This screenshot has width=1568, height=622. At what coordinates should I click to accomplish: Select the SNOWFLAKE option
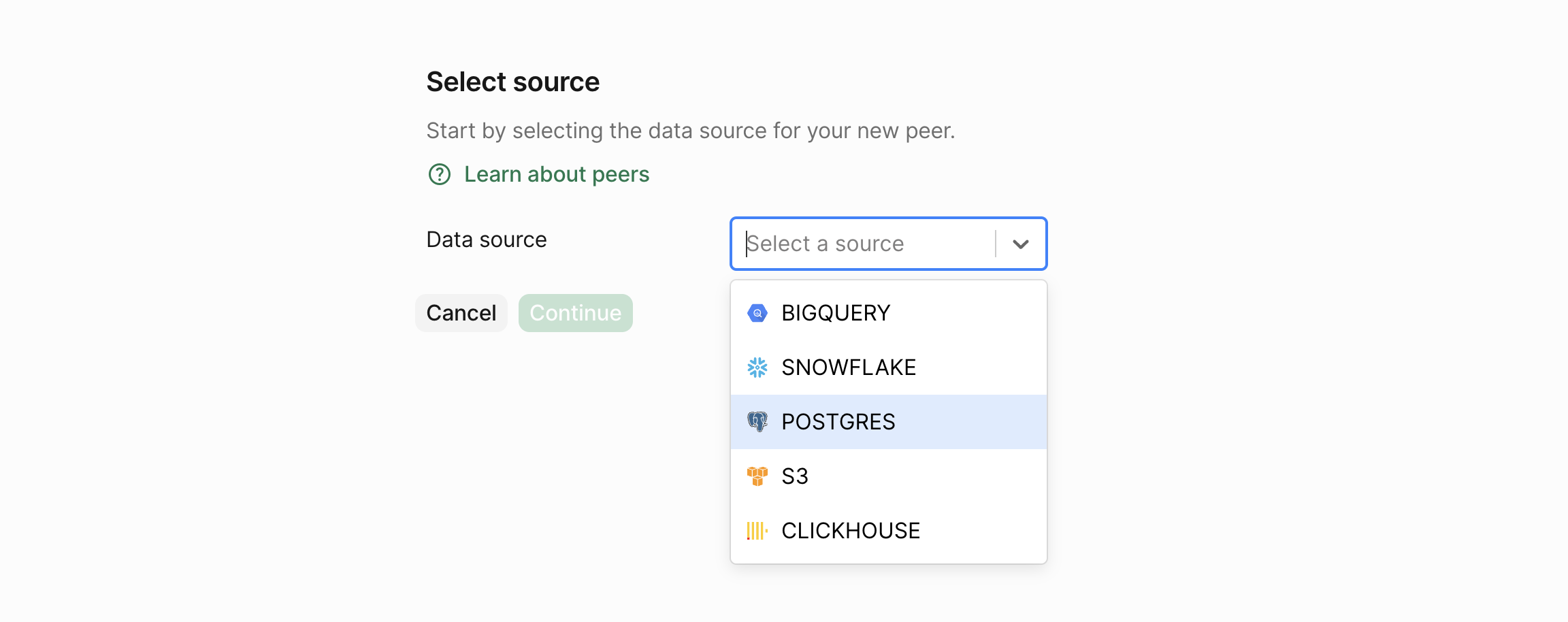[x=849, y=367]
